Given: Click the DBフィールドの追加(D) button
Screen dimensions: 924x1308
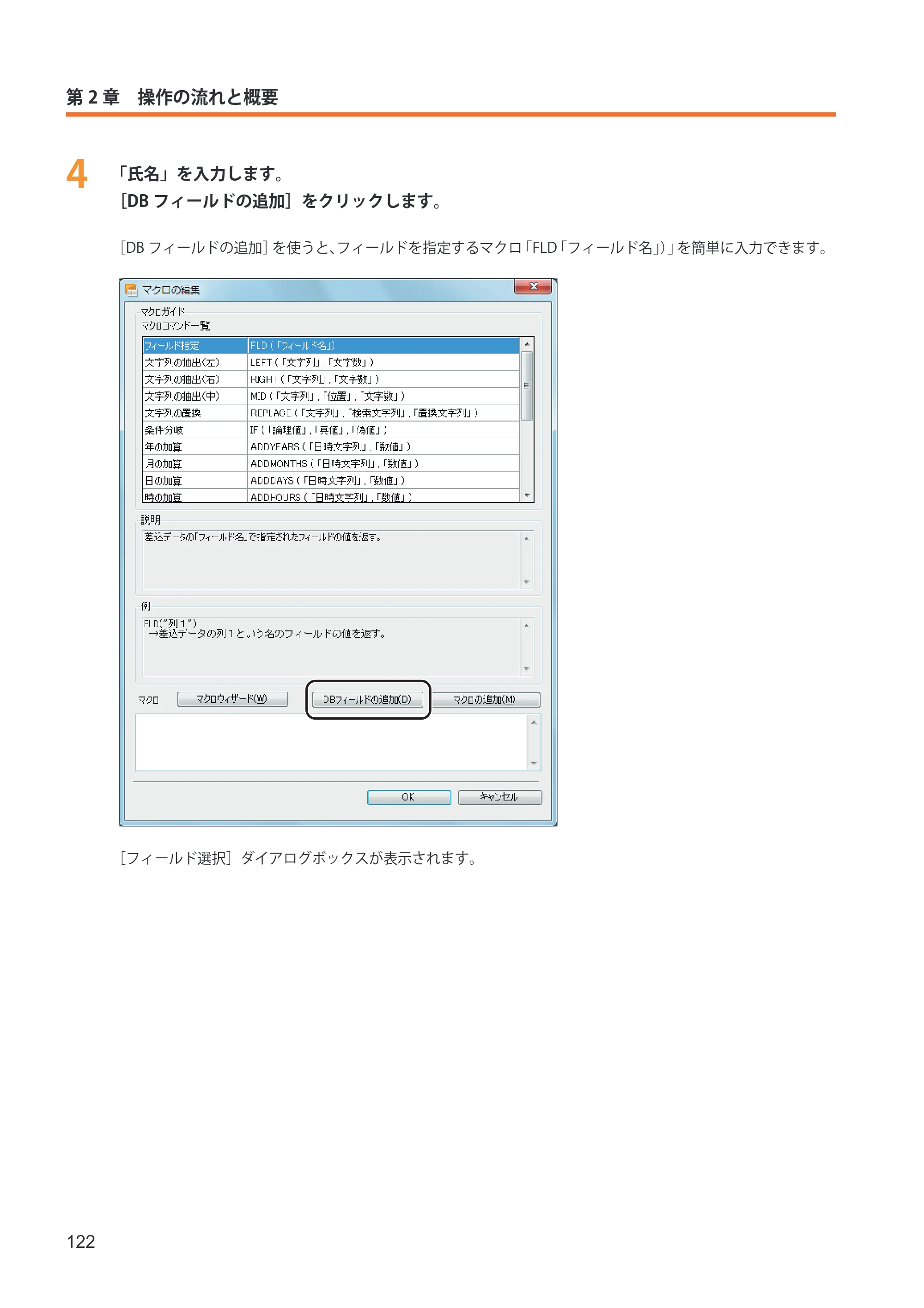Looking at the screenshot, I should pyautogui.click(x=367, y=700).
